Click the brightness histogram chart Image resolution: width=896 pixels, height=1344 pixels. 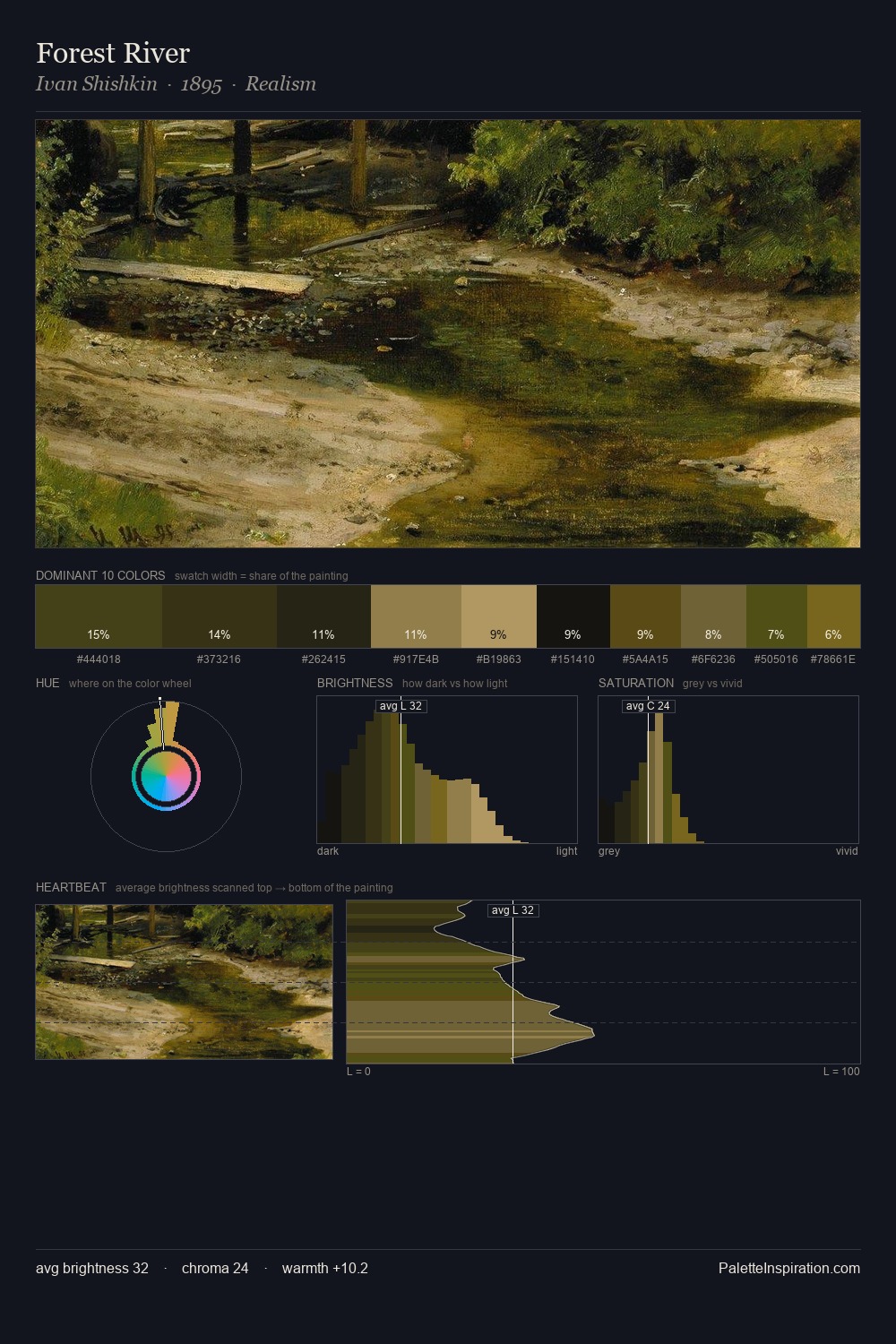pos(447,770)
